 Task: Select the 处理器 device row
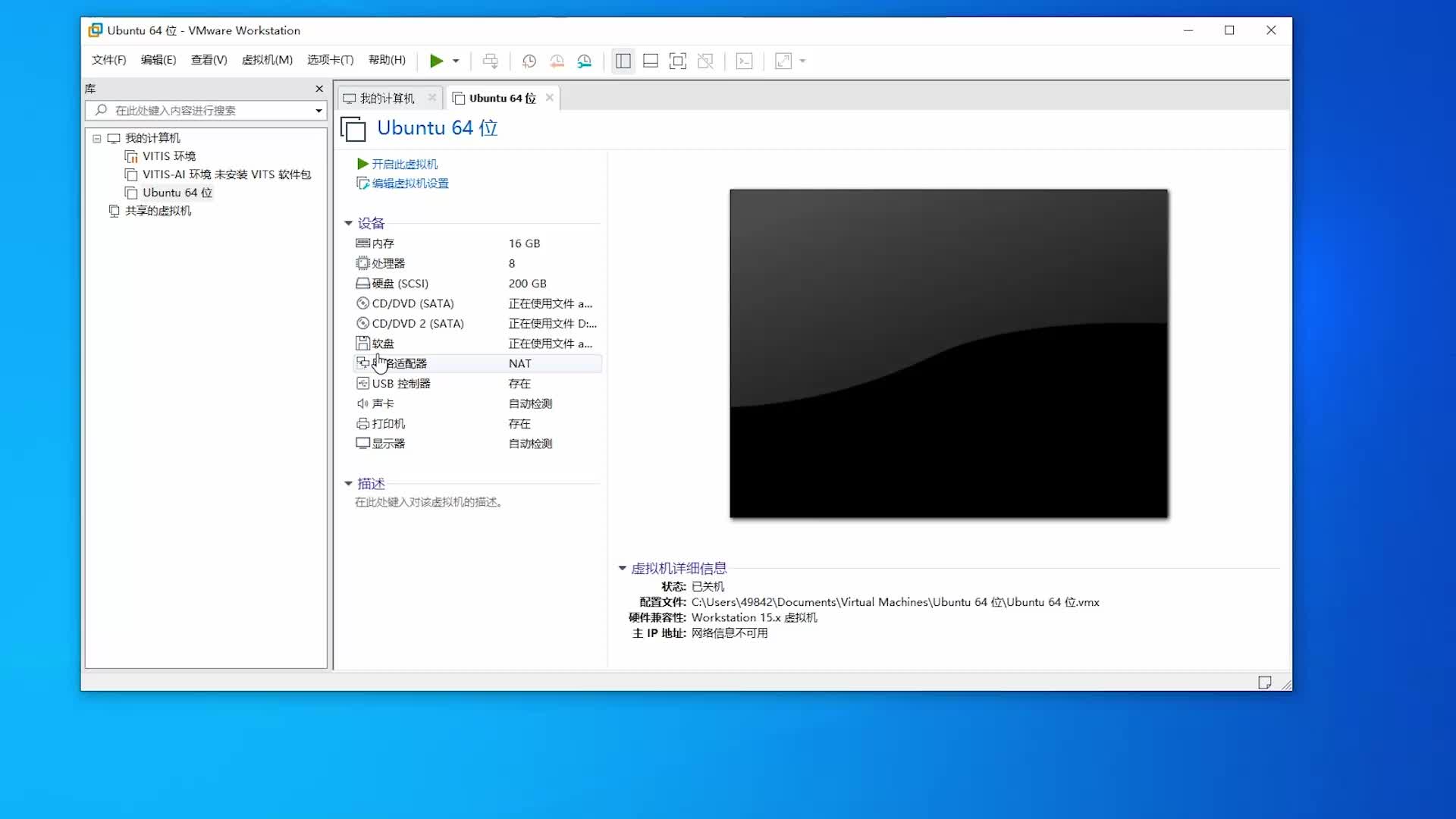point(478,263)
